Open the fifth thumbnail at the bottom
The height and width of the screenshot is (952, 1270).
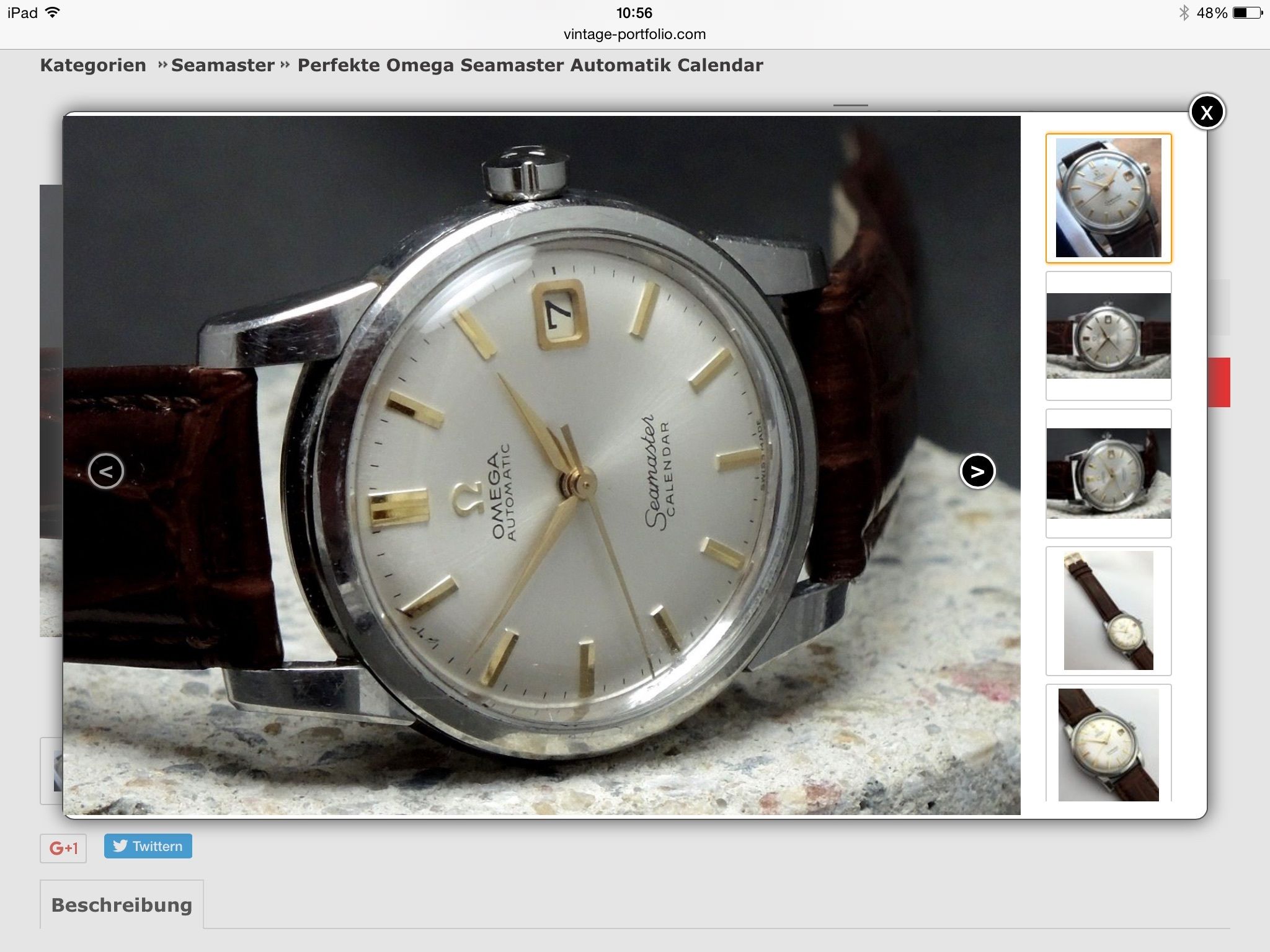click(1108, 743)
